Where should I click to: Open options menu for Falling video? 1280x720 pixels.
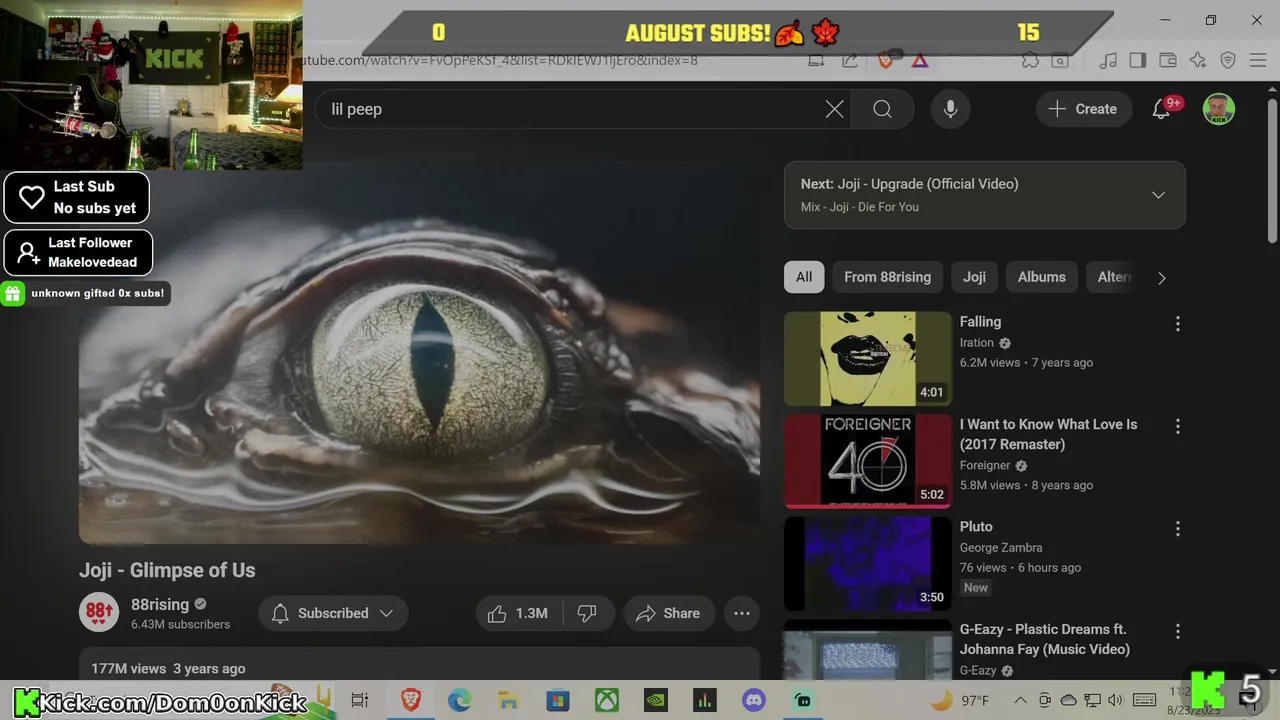[x=1177, y=324]
